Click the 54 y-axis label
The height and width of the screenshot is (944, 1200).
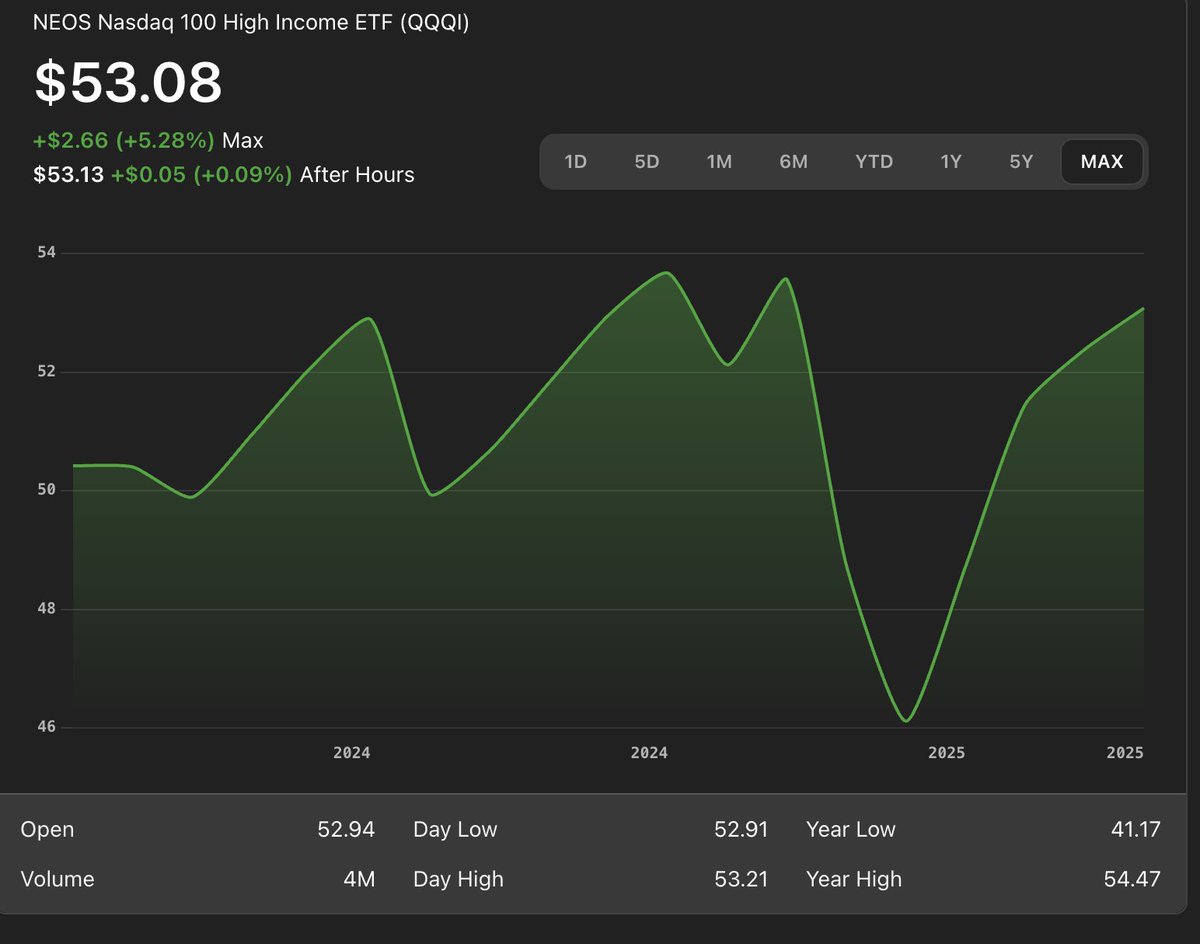(x=47, y=253)
